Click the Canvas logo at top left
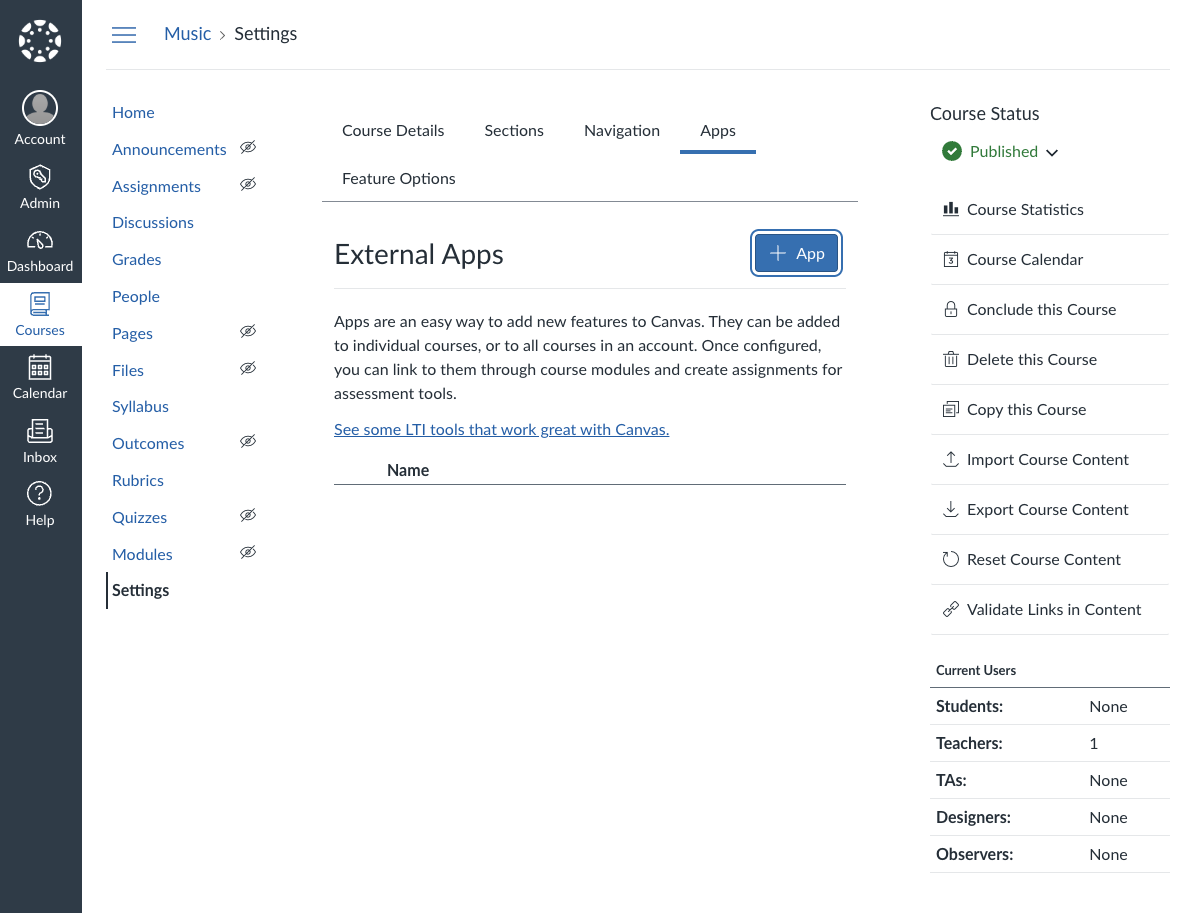Image resolution: width=1194 pixels, height=913 pixels. coord(40,40)
